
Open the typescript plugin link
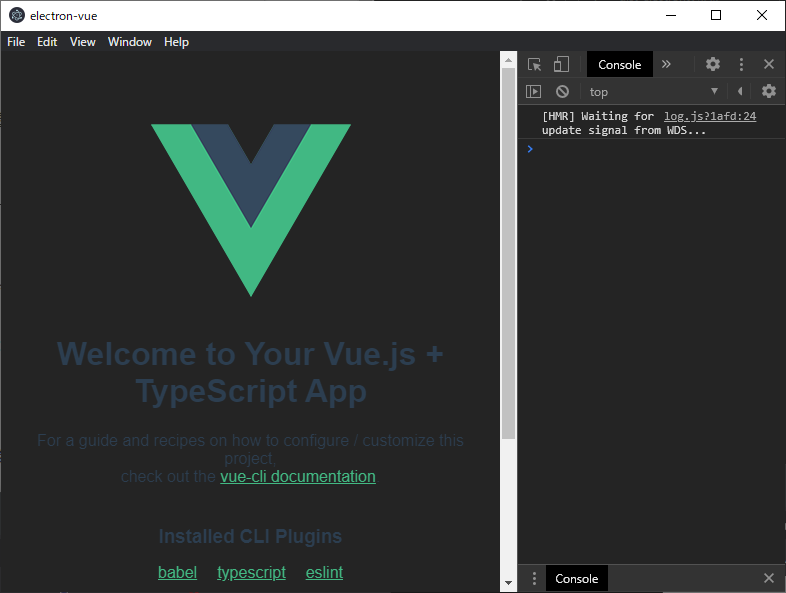tap(251, 572)
